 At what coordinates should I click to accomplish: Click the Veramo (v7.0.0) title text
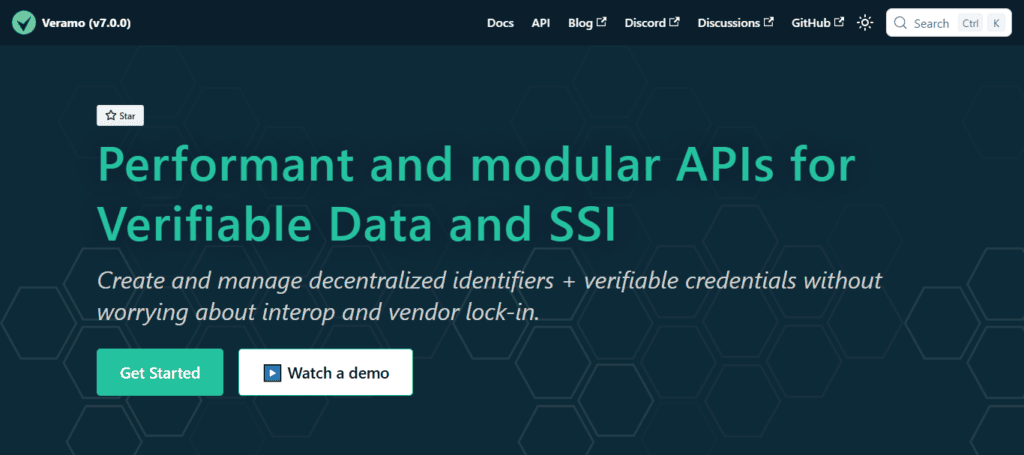[86, 23]
